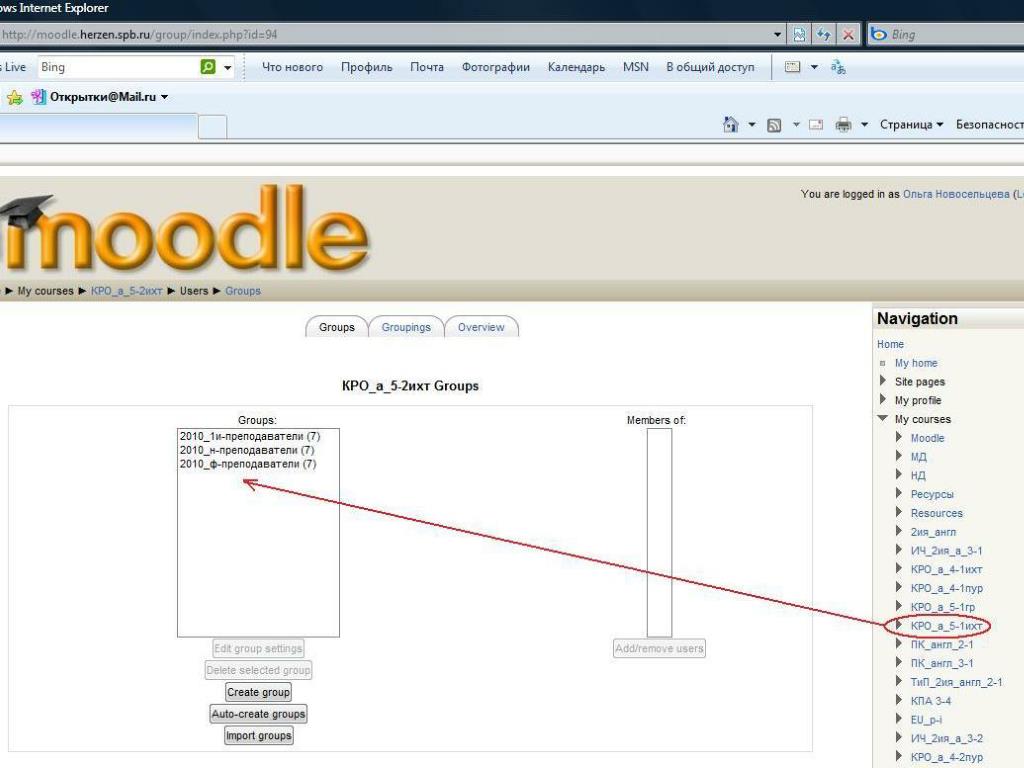The height and width of the screenshot is (768, 1024).
Task: Click the new tab button in the tab strip
Action: pos(212,126)
